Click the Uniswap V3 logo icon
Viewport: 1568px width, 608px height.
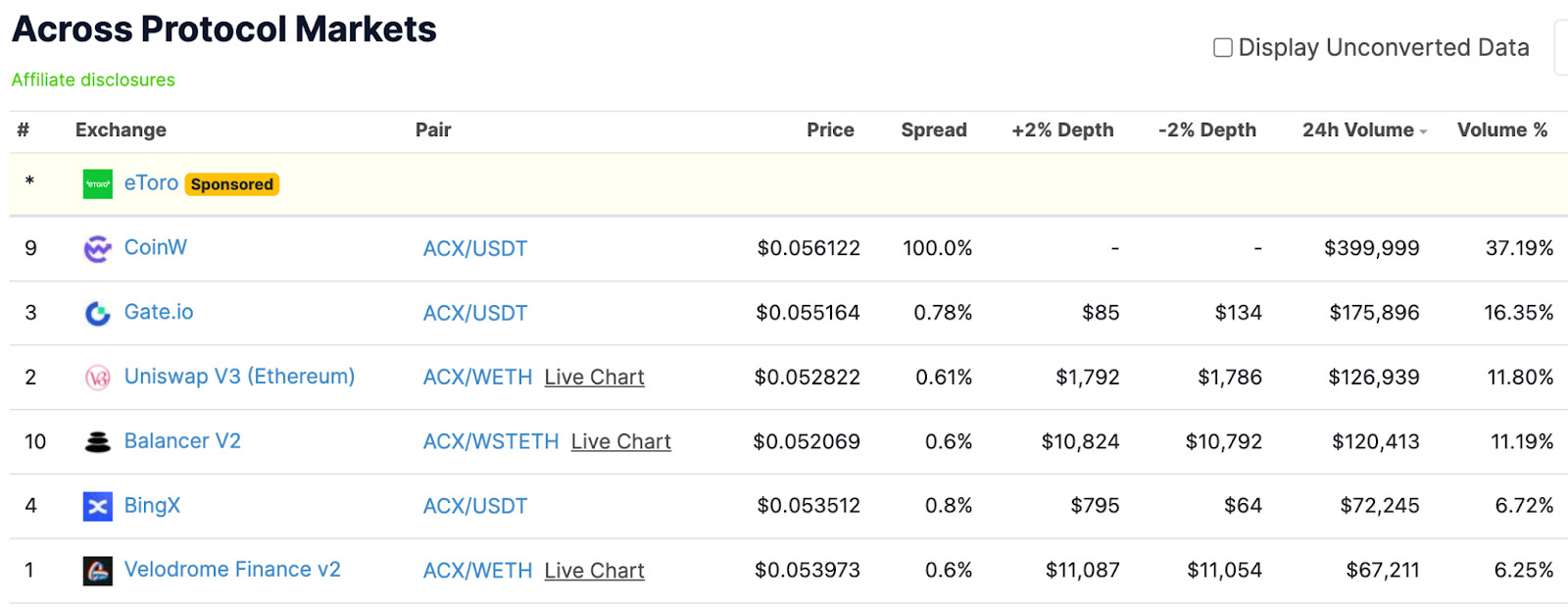98,378
